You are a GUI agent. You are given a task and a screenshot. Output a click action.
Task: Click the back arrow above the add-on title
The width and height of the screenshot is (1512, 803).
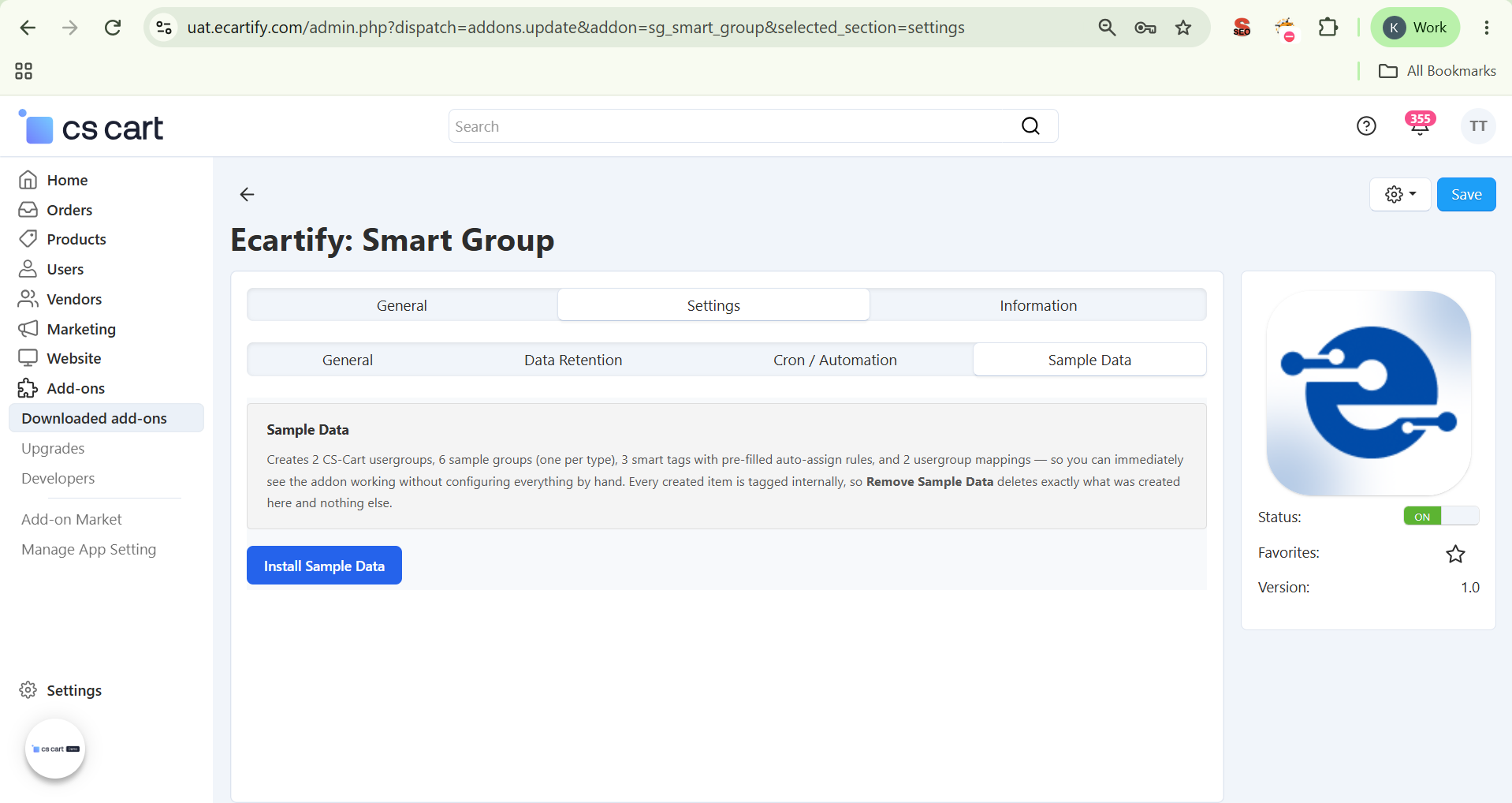coord(247,194)
